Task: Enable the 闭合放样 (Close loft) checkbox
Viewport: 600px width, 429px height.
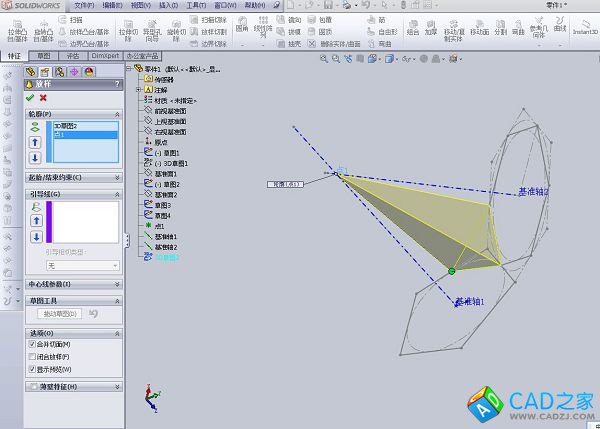Action: pyautogui.click(x=32, y=355)
